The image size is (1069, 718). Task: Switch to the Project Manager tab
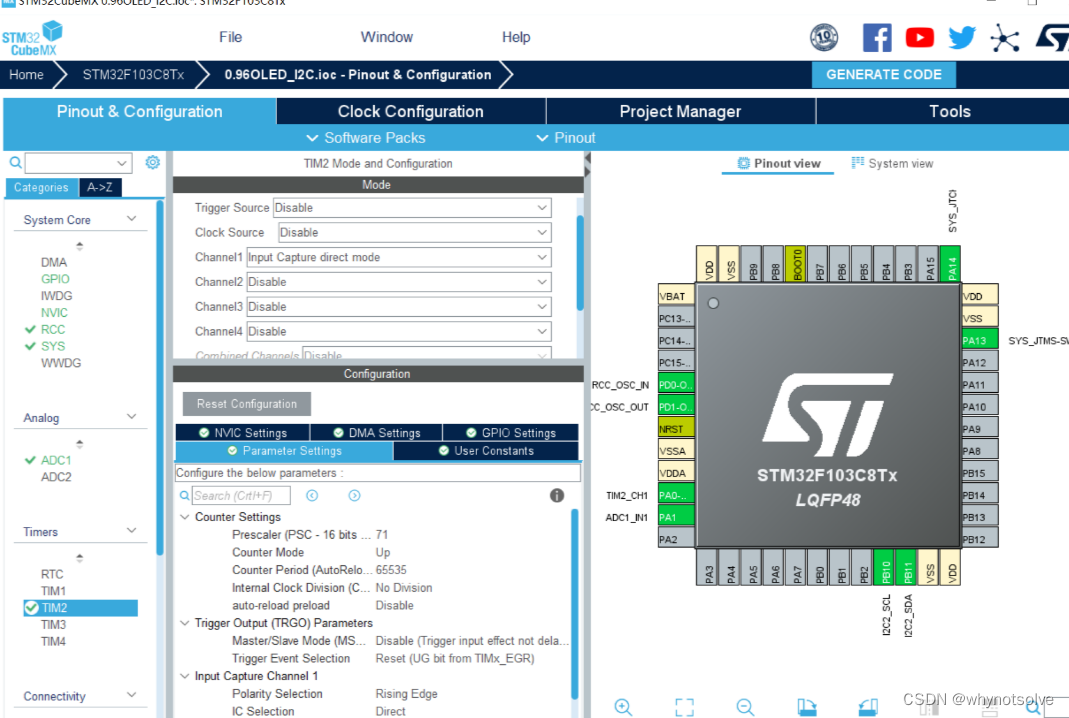coord(680,111)
